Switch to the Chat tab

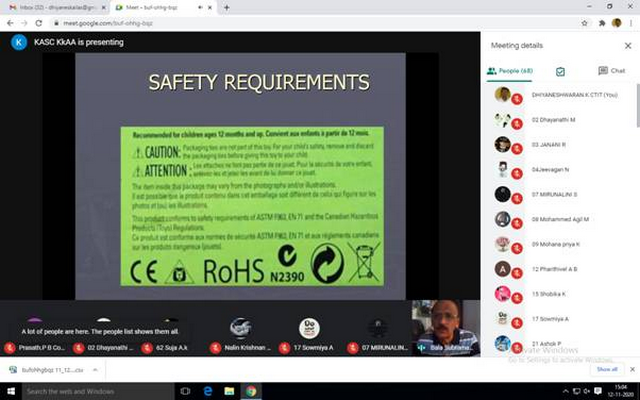(611, 71)
